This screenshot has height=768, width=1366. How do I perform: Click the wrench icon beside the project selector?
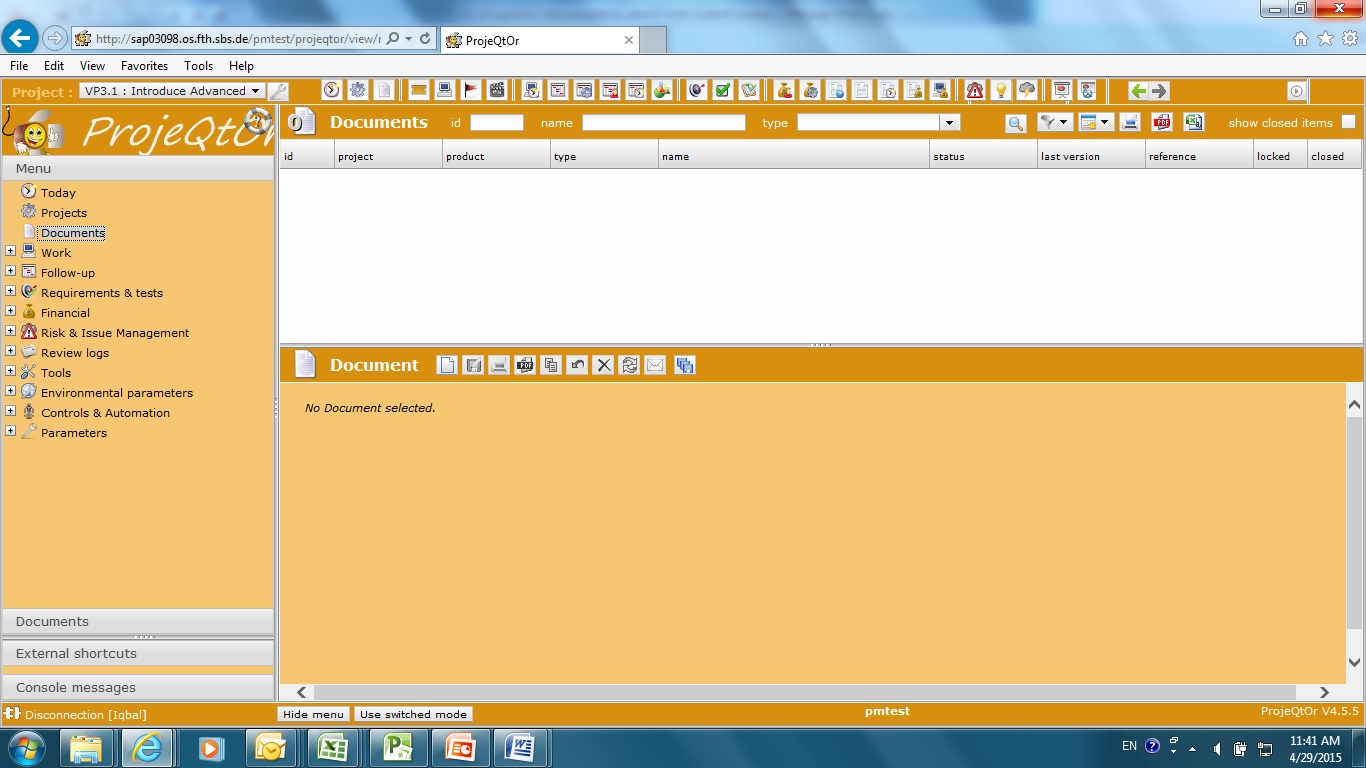point(278,91)
